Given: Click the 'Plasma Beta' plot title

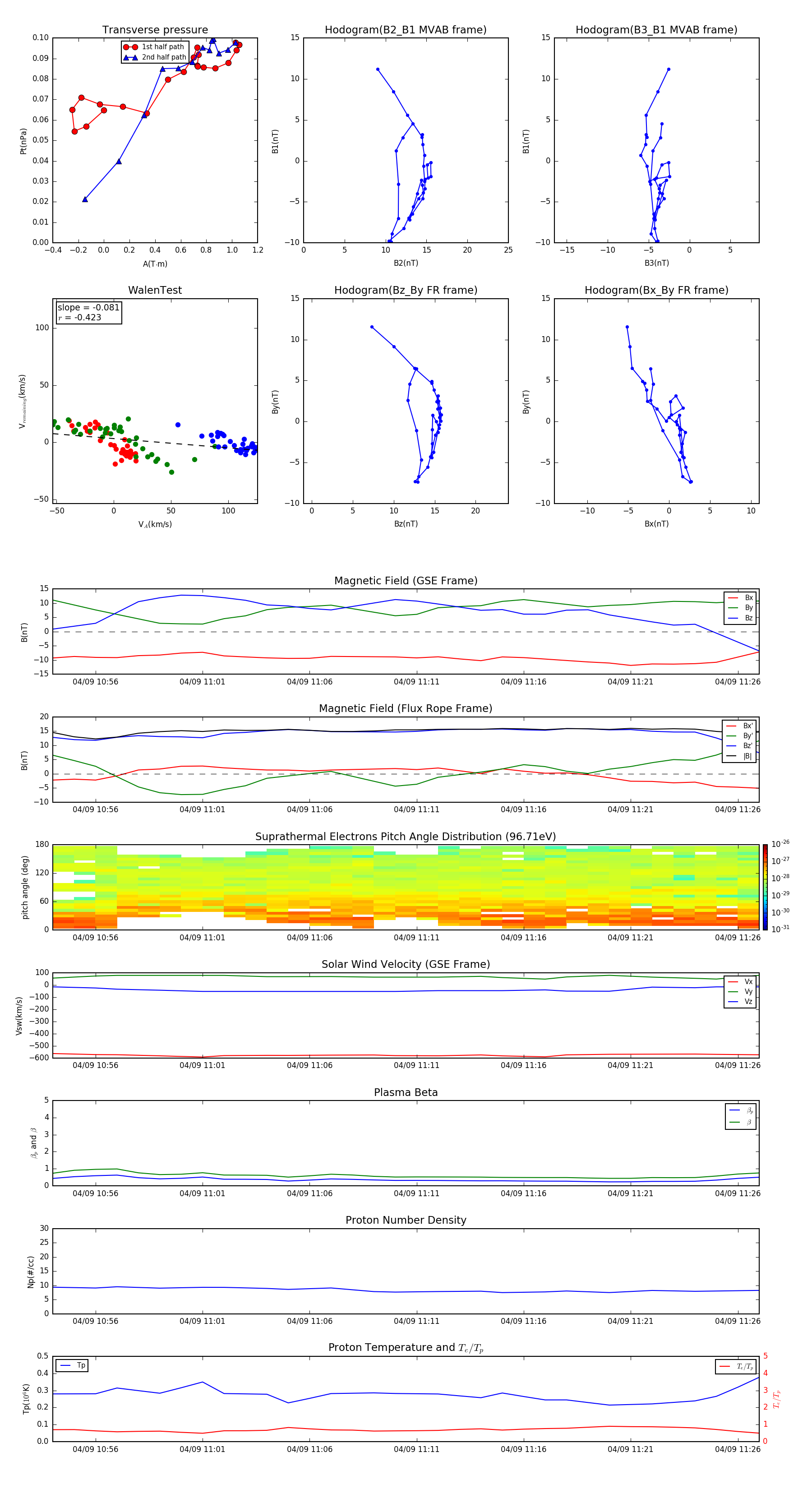Looking at the screenshot, I should (406, 1093).
